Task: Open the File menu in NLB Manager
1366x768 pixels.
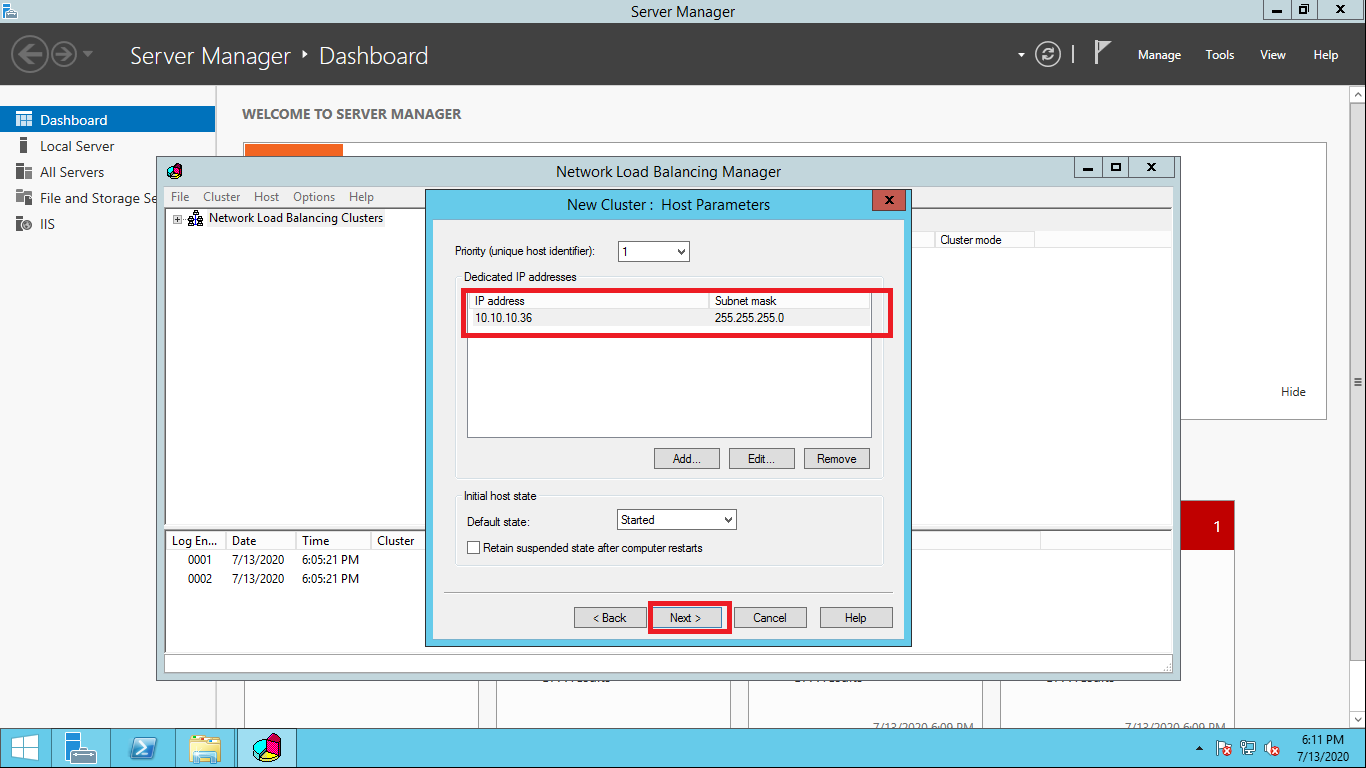Action: click(x=180, y=197)
